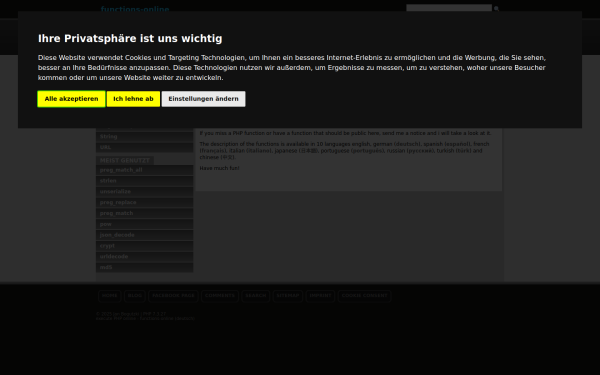Open COMMENTS footer link
The width and height of the screenshot is (600, 375).
coord(220,296)
